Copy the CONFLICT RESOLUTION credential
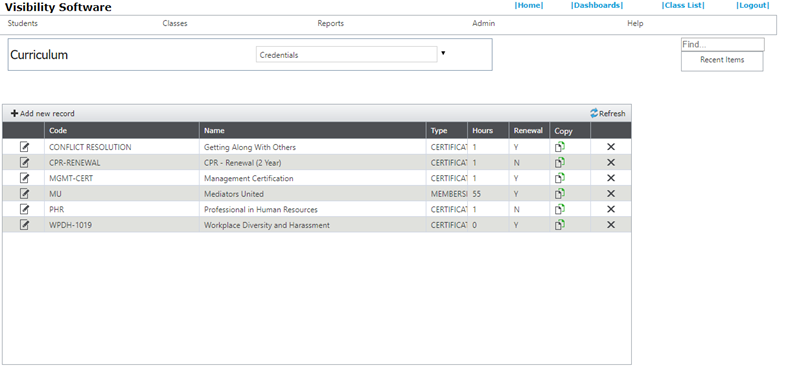The height and width of the screenshot is (372, 800). 560,147
